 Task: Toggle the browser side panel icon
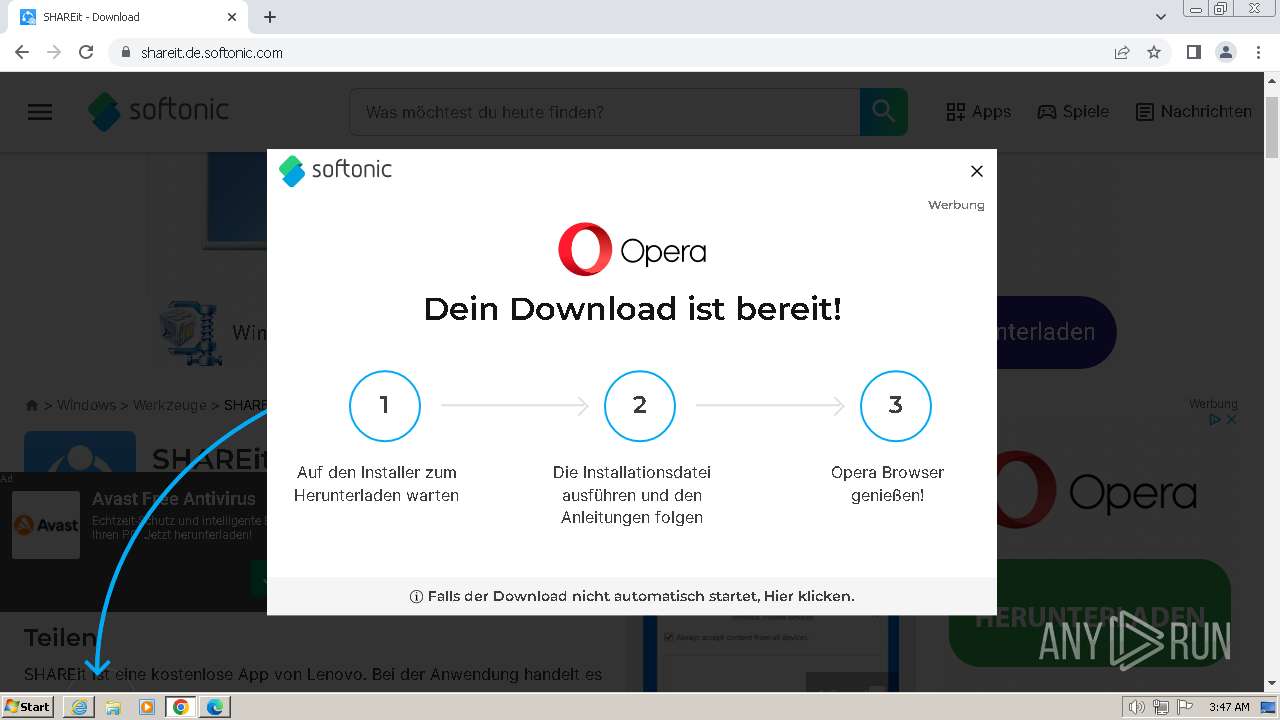[1193, 52]
